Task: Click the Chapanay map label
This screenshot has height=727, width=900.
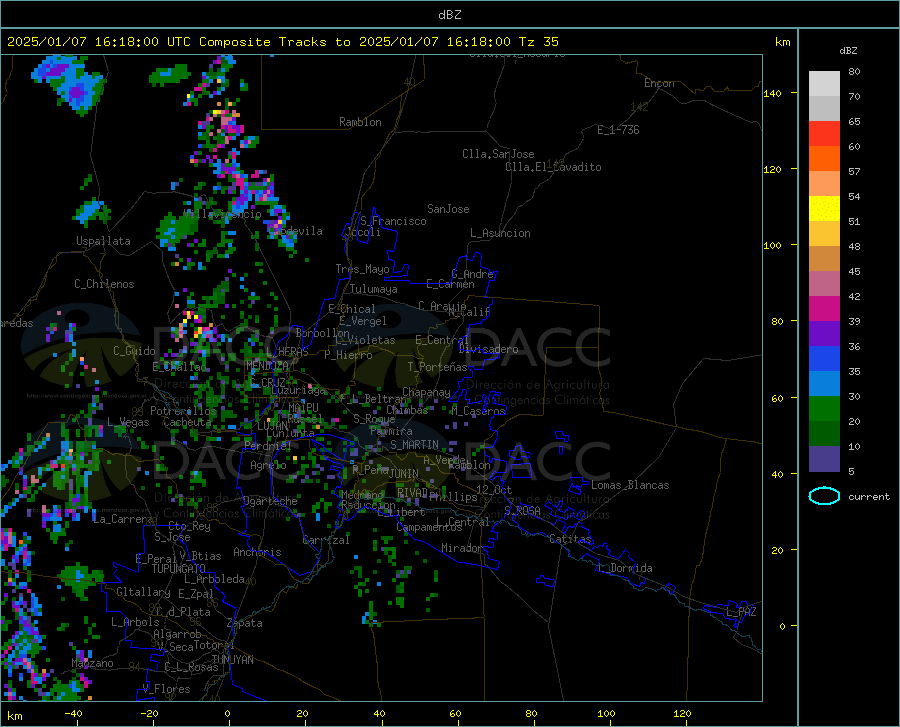Action: click(426, 392)
